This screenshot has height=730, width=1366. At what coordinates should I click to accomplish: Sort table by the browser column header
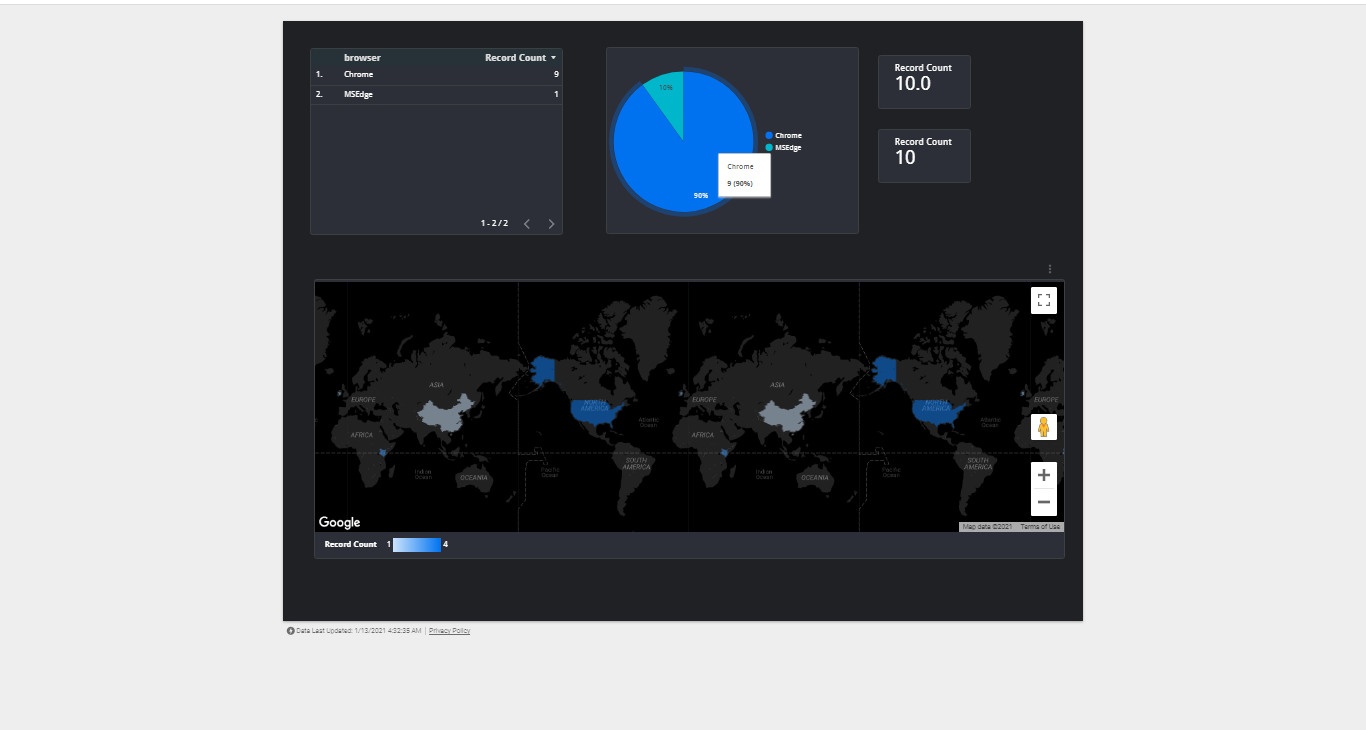click(362, 58)
